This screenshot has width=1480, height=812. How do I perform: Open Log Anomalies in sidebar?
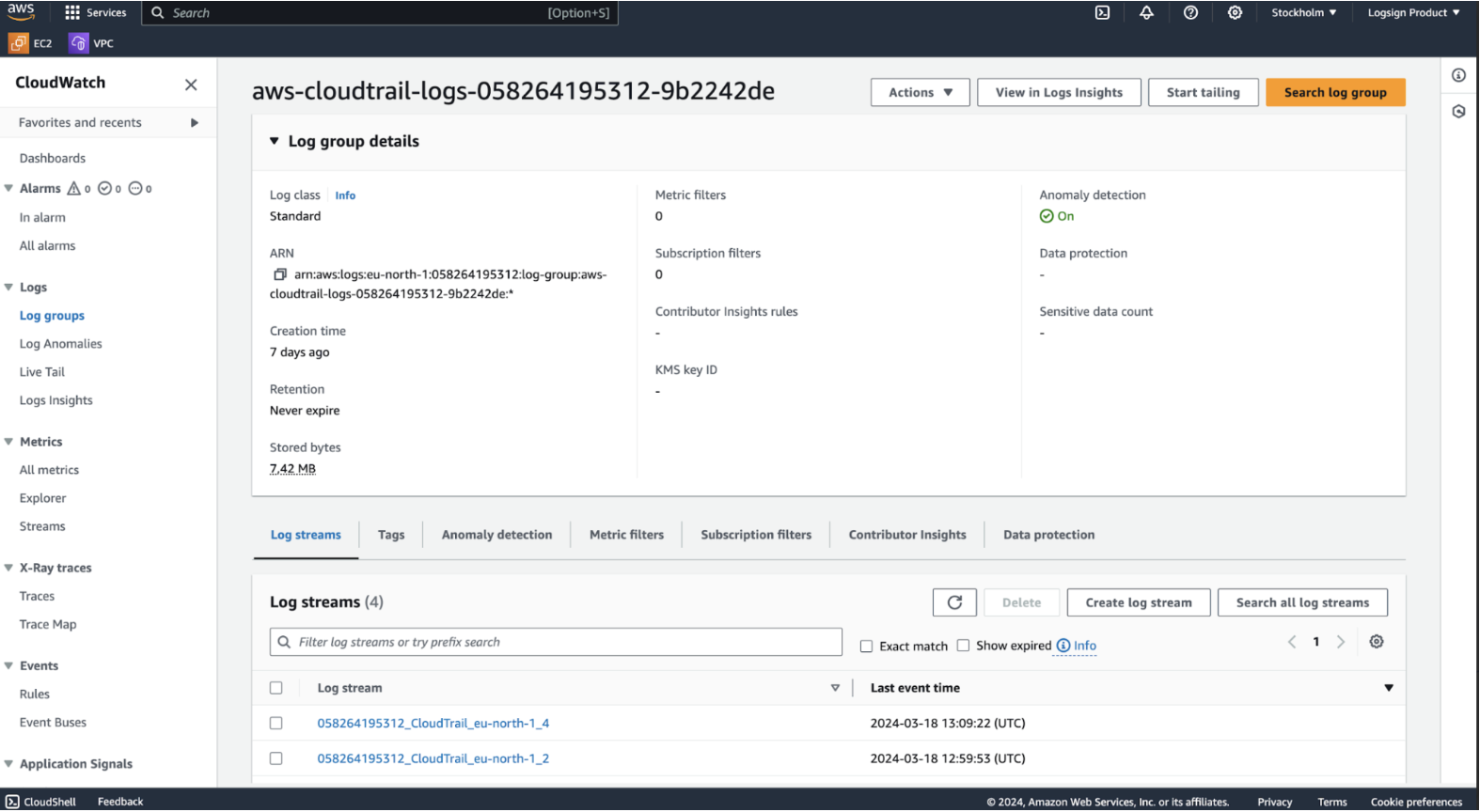61,344
